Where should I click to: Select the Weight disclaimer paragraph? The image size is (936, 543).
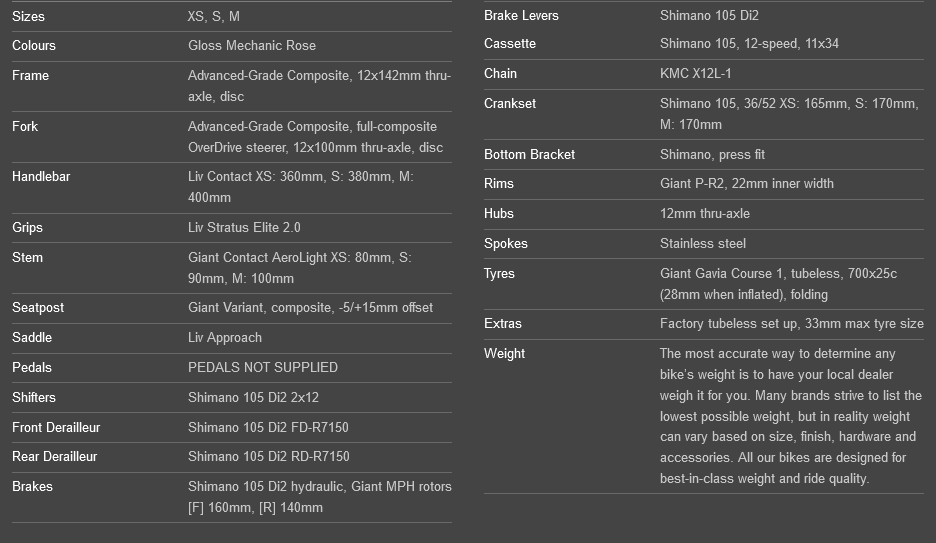[x=791, y=416]
